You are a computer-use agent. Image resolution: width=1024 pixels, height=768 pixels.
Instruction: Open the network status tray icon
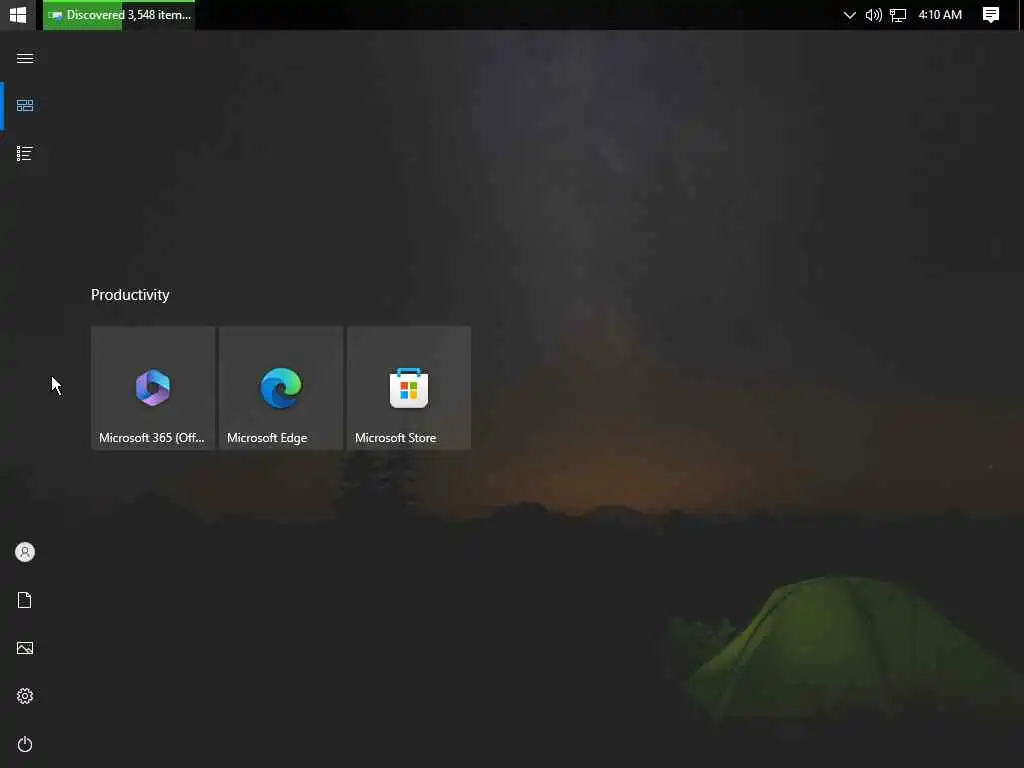(898, 15)
